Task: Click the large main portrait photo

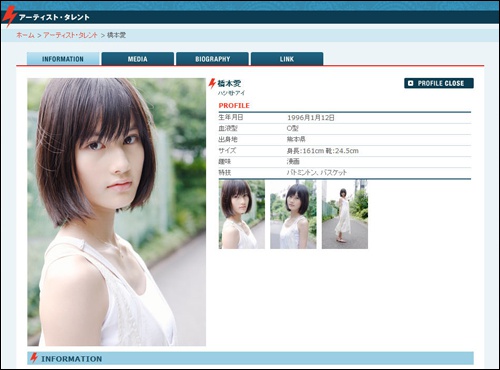Action: point(117,212)
